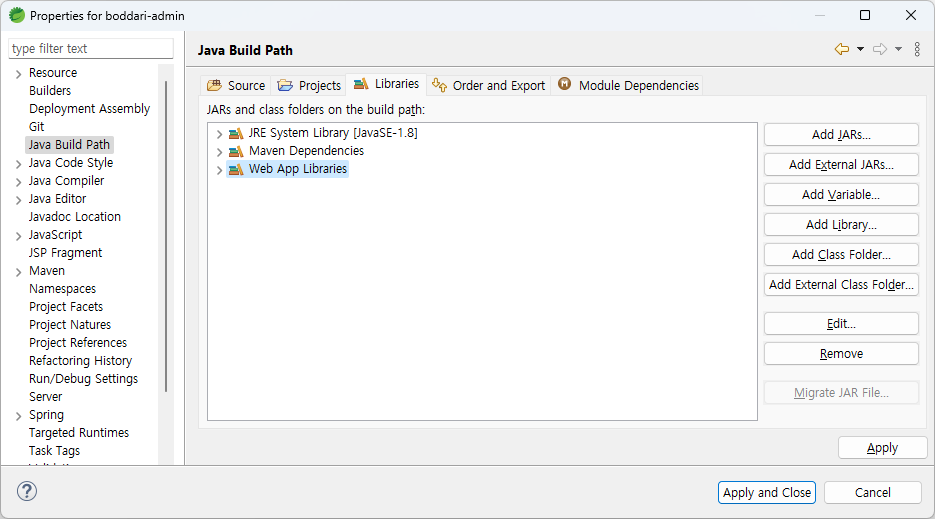Switch to the Source tab

pos(236,85)
